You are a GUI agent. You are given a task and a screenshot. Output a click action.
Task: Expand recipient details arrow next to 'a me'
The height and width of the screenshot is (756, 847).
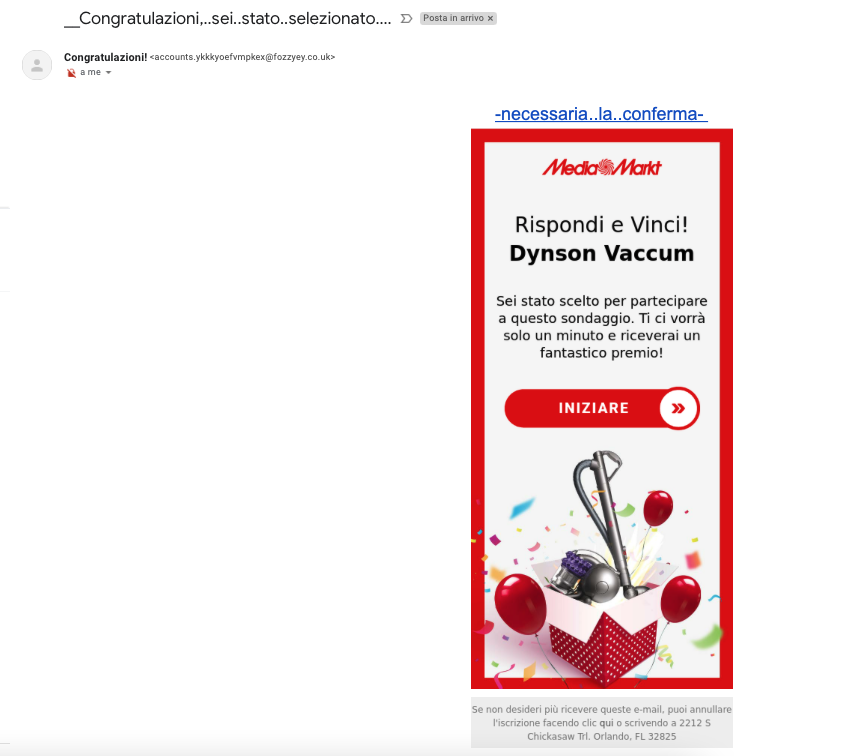coord(108,72)
